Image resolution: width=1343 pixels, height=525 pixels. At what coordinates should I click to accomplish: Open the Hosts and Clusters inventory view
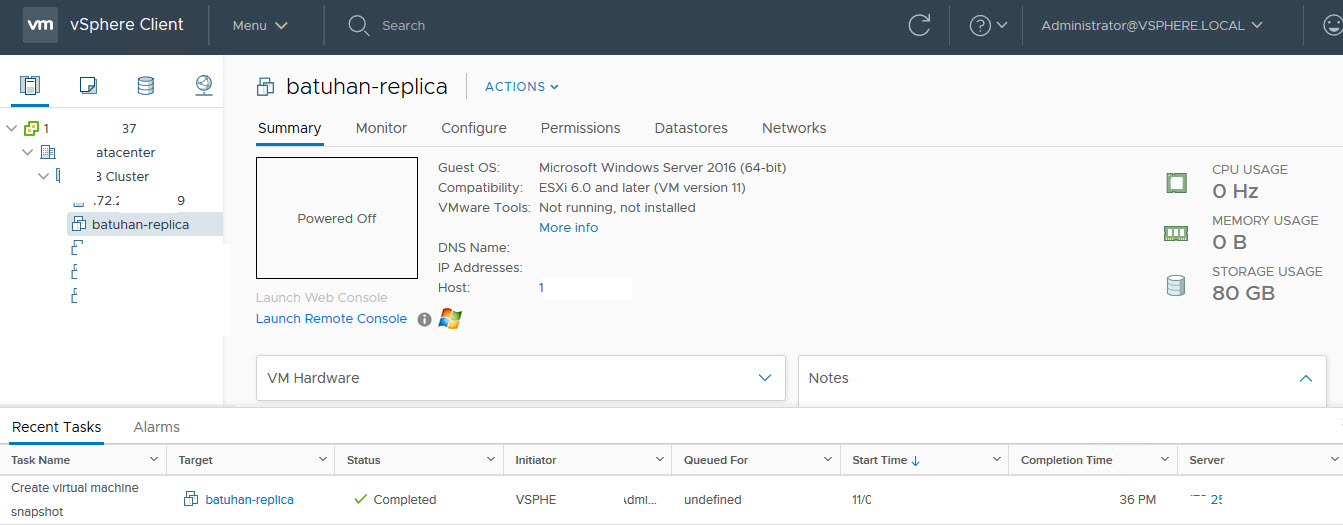(x=30, y=86)
